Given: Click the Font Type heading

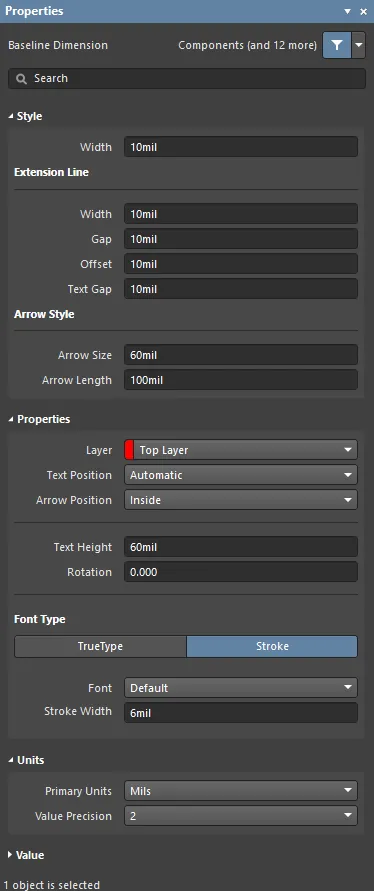Looking at the screenshot, I should click(x=39, y=619).
